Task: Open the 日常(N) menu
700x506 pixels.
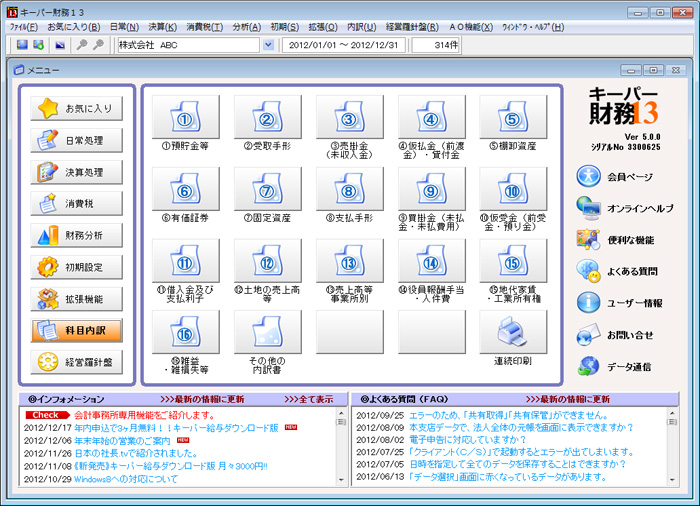Action: 124,27
